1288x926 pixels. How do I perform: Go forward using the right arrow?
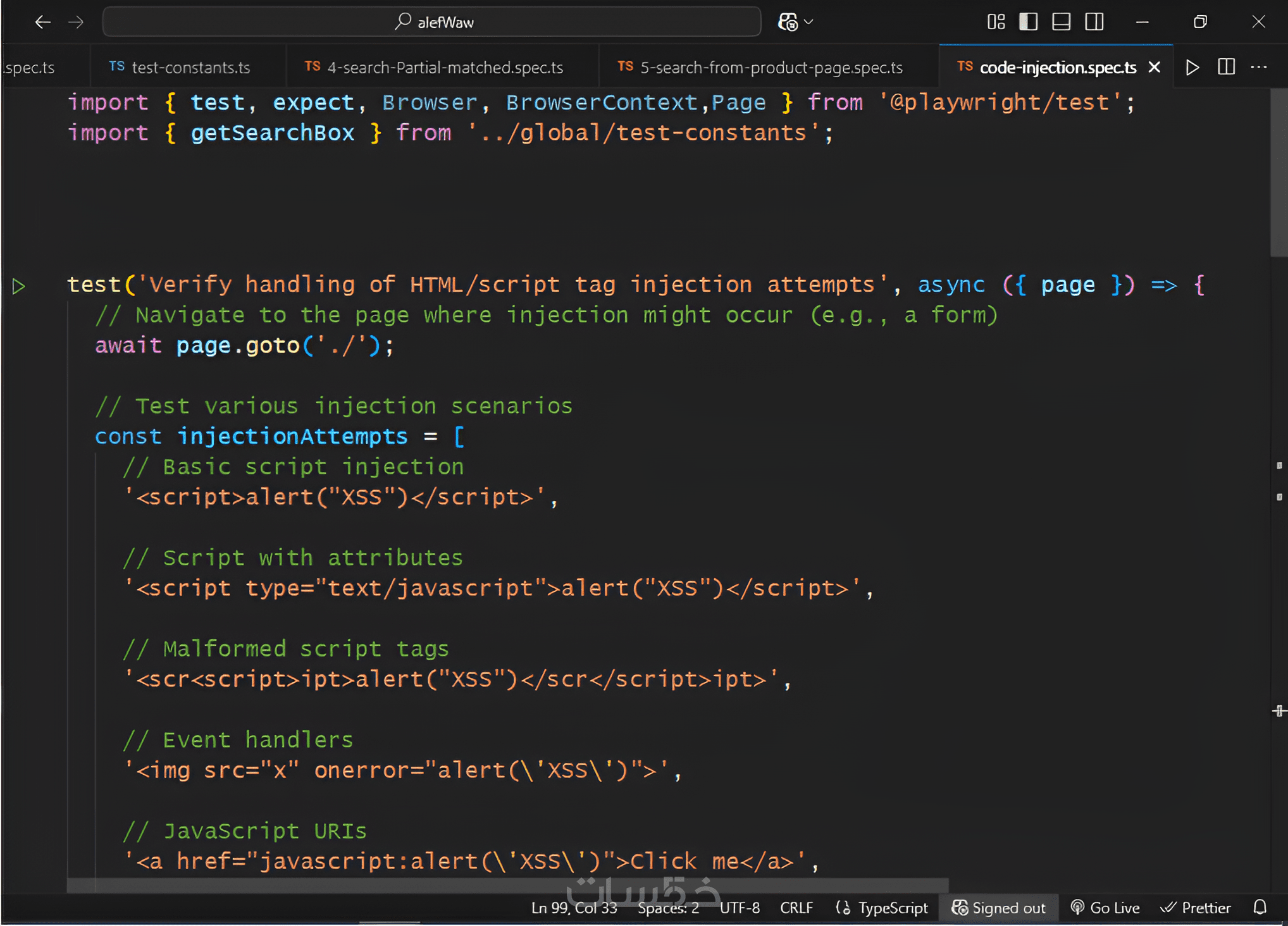pyautogui.click(x=76, y=22)
